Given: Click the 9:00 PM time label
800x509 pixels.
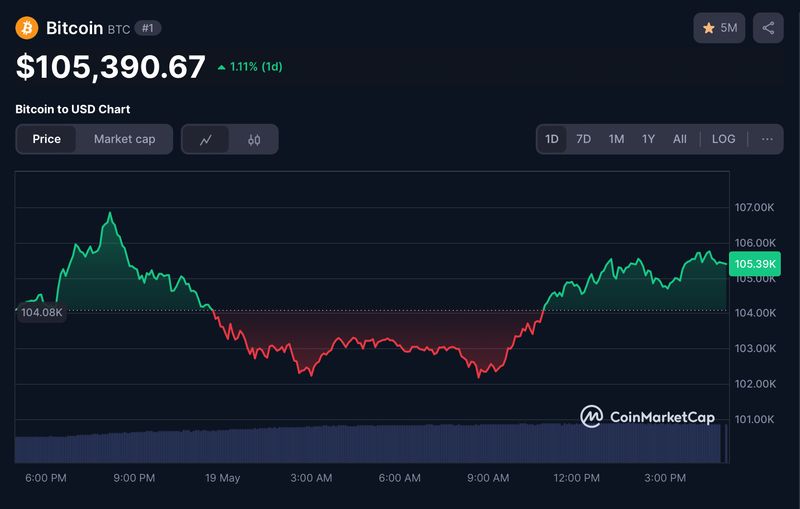Looking at the screenshot, I should coord(134,478).
